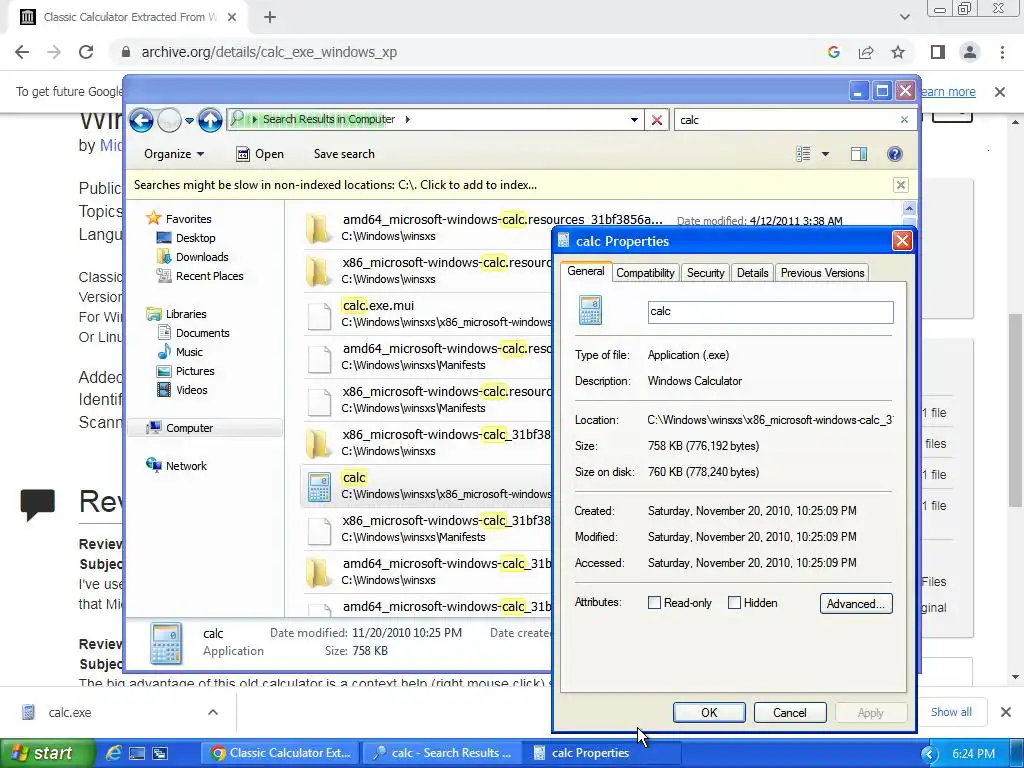Expand the calc.exe download options chevron
The width and height of the screenshot is (1024, 768).
click(213, 712)
